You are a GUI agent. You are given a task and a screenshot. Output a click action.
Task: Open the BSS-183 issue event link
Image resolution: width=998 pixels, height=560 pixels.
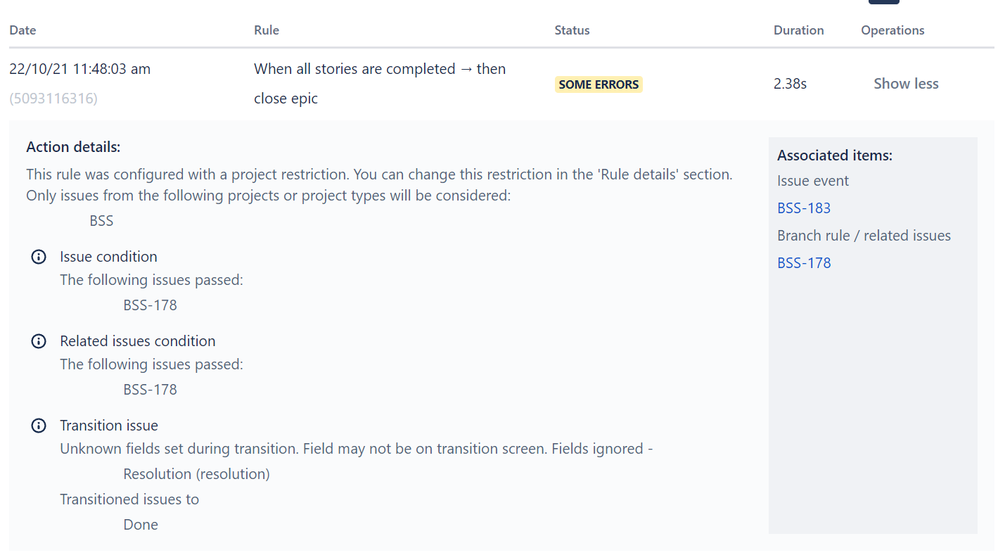pos(804,208)
